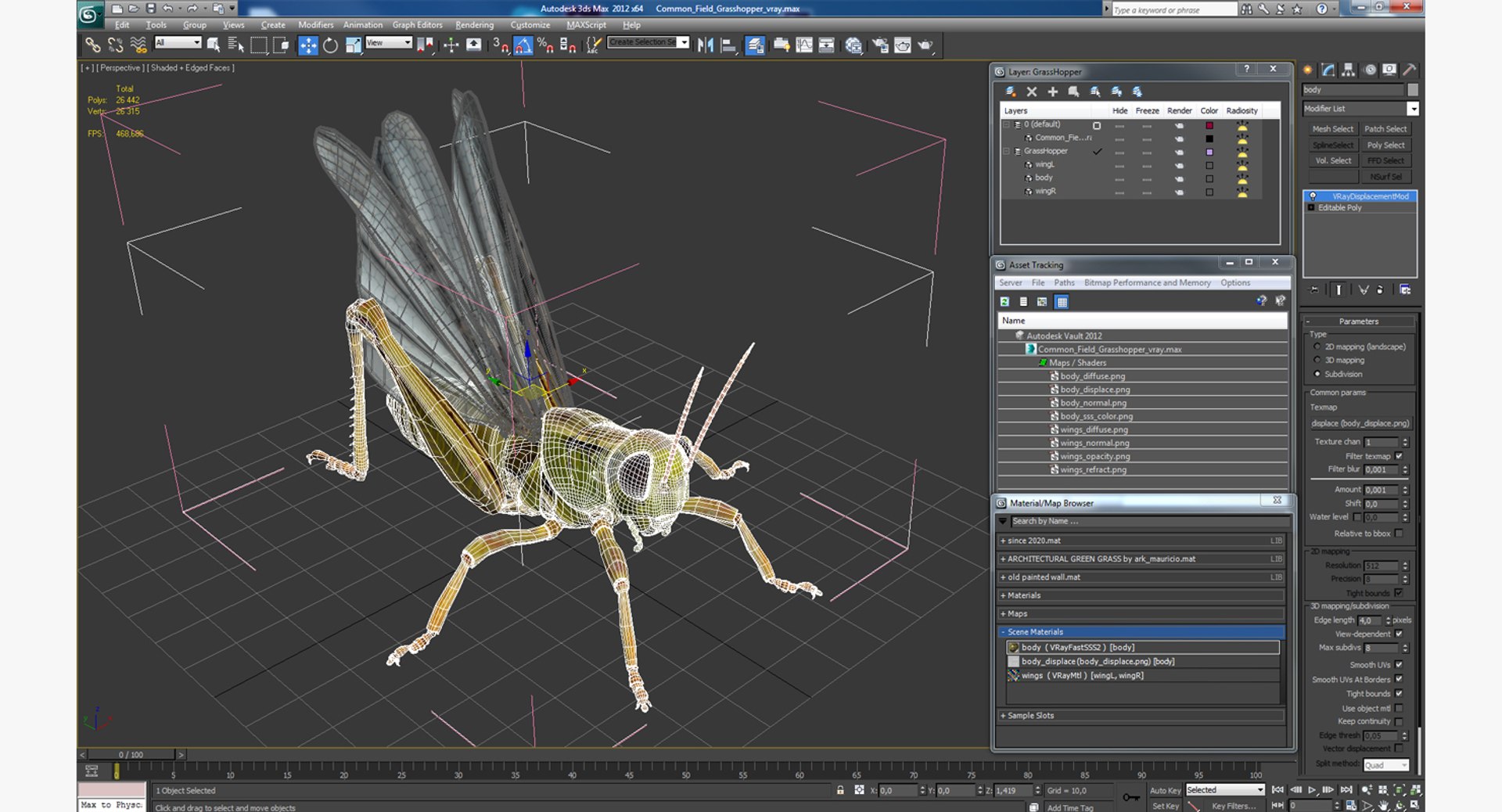The height and width of the screenshot is (812, 1502).
Task: Select the Select and Move tool
Action: (x=308, y=45)
